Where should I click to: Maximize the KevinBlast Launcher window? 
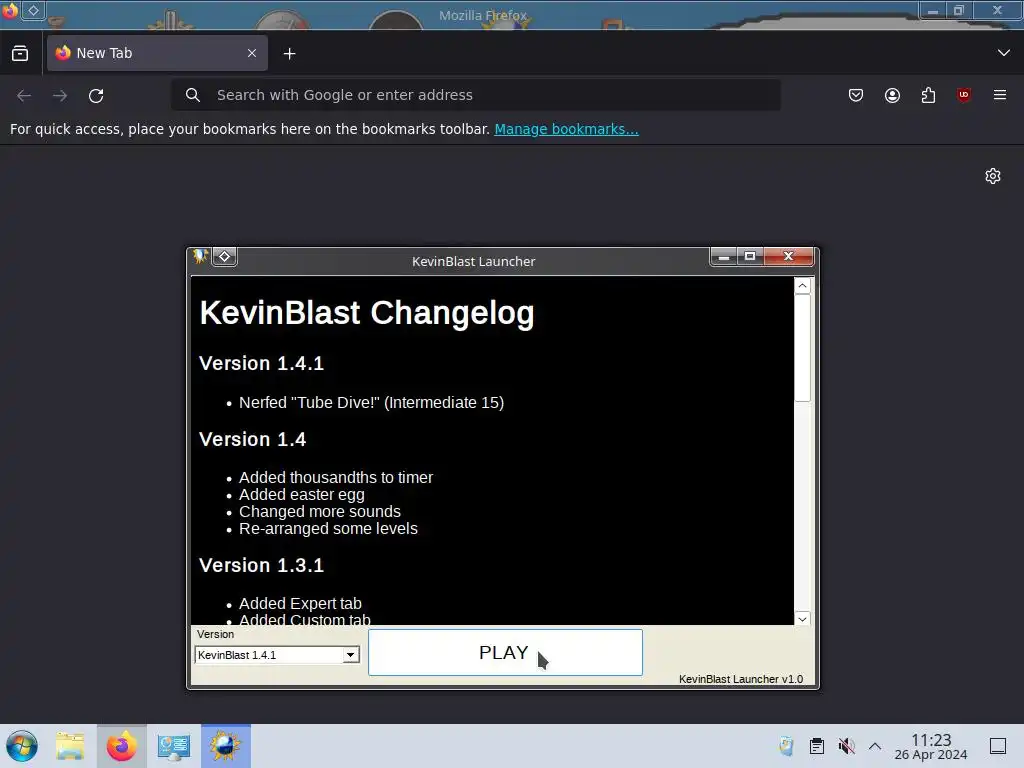[x=750, y=257]
